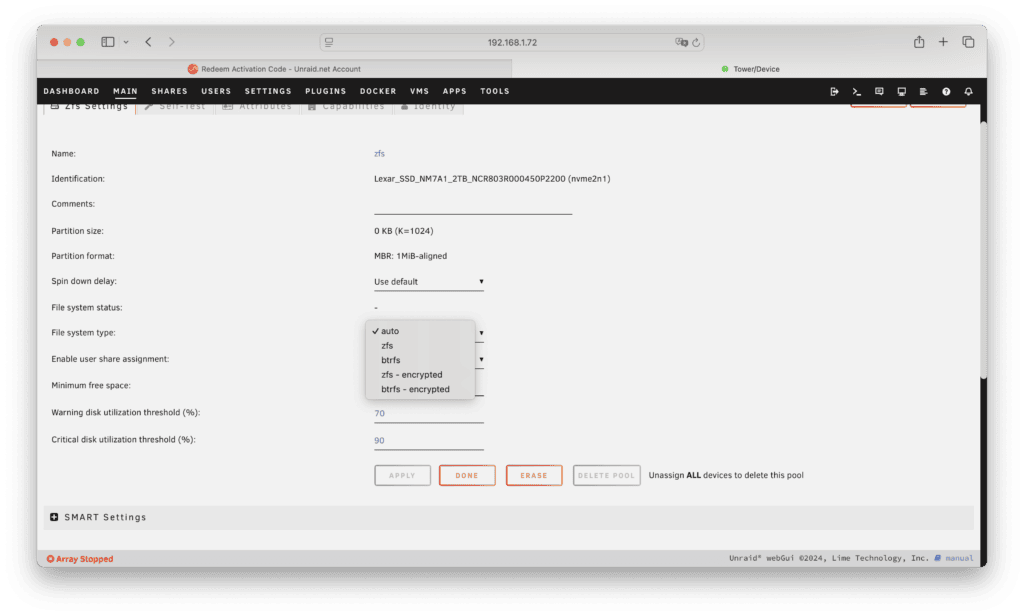Open the notifications bell icon
The image size is (1024, 616).
point(968,91)
